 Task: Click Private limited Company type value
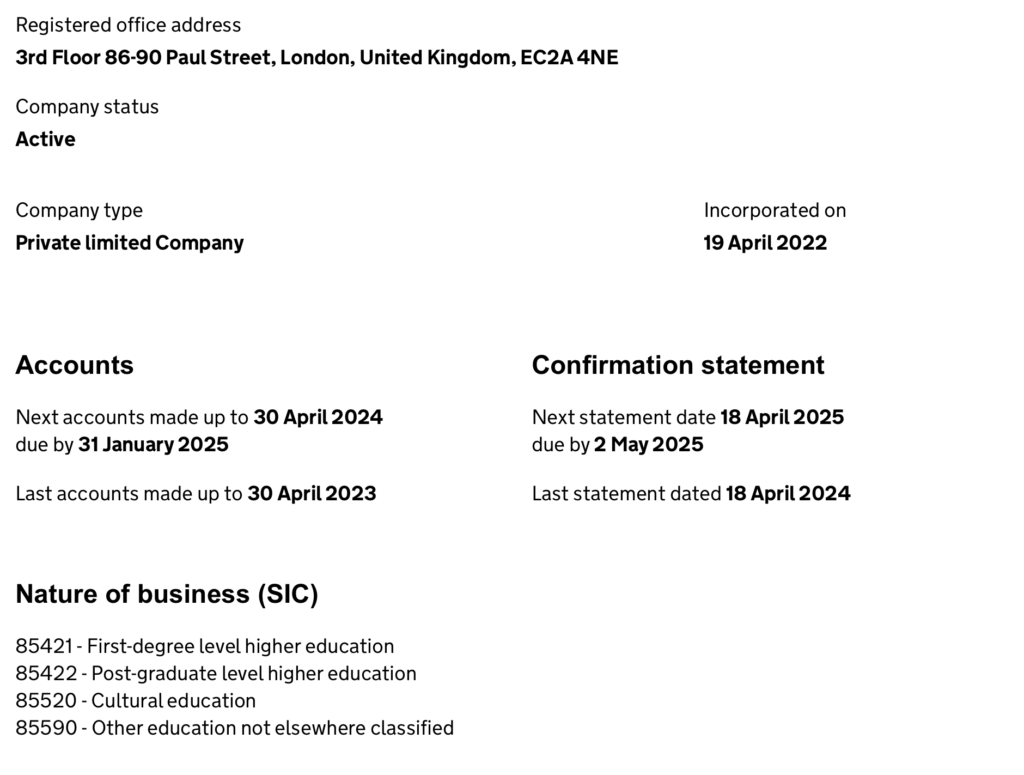click(x=129, y=243)
